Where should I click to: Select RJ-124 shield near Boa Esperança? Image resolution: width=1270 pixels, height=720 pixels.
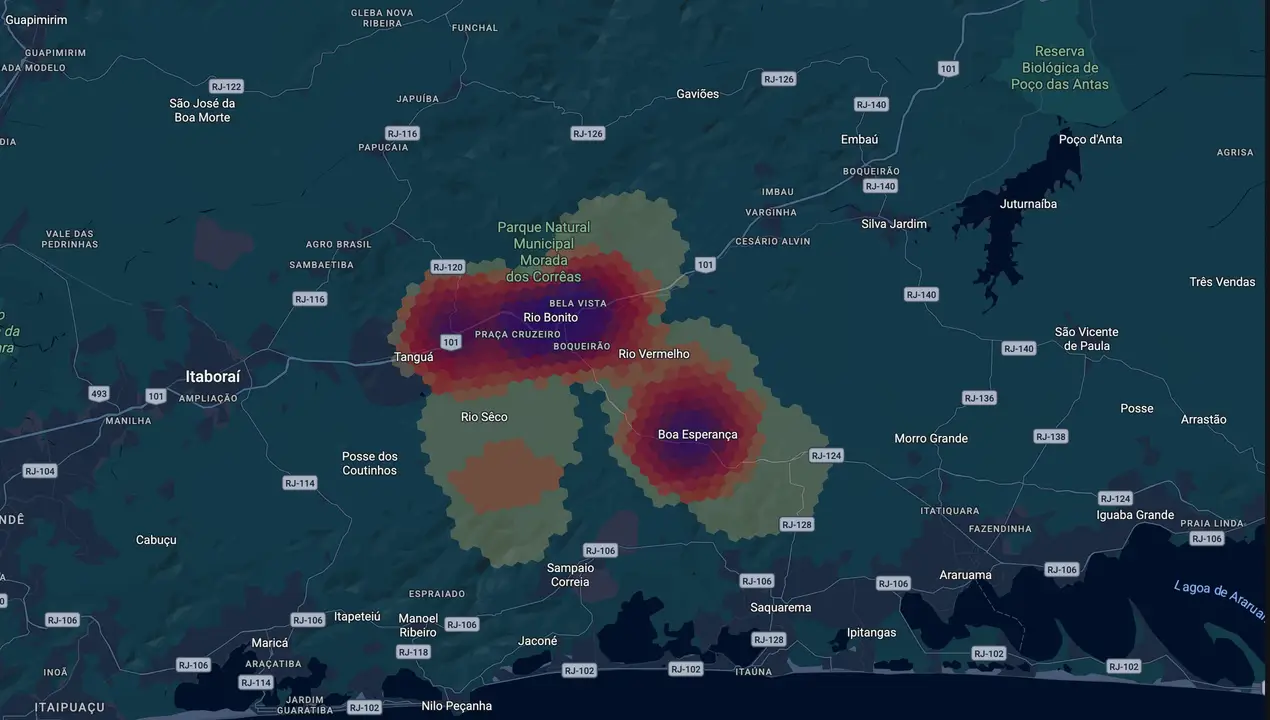coord(826,456)
